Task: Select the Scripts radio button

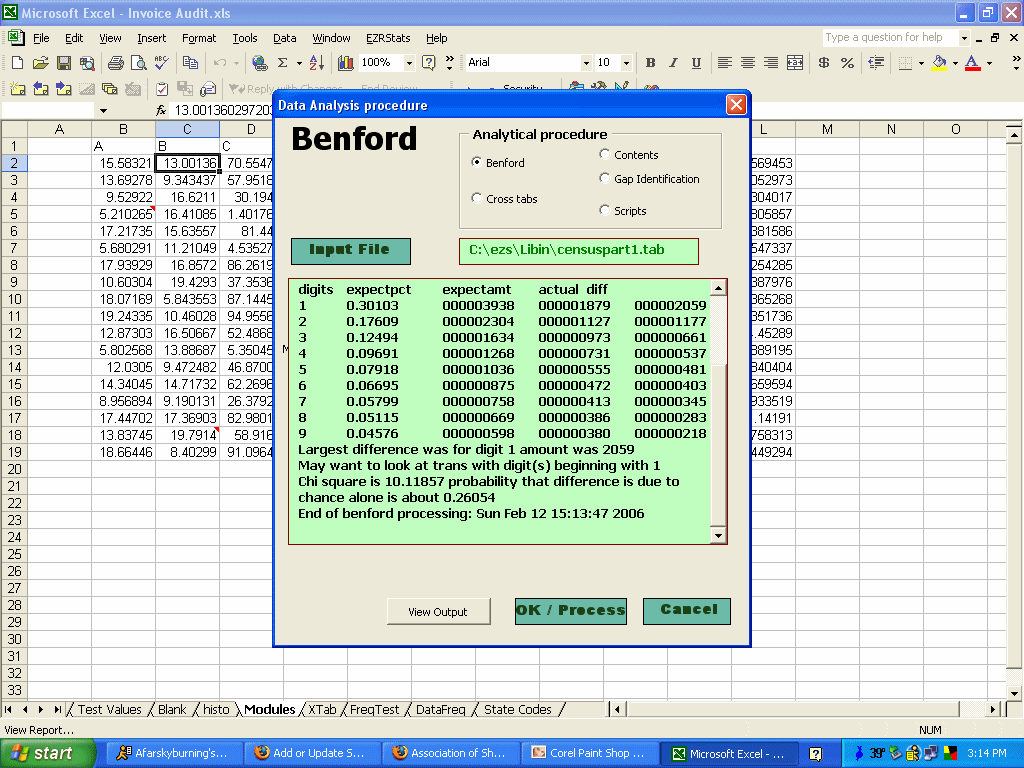Action: coord(605,210)
